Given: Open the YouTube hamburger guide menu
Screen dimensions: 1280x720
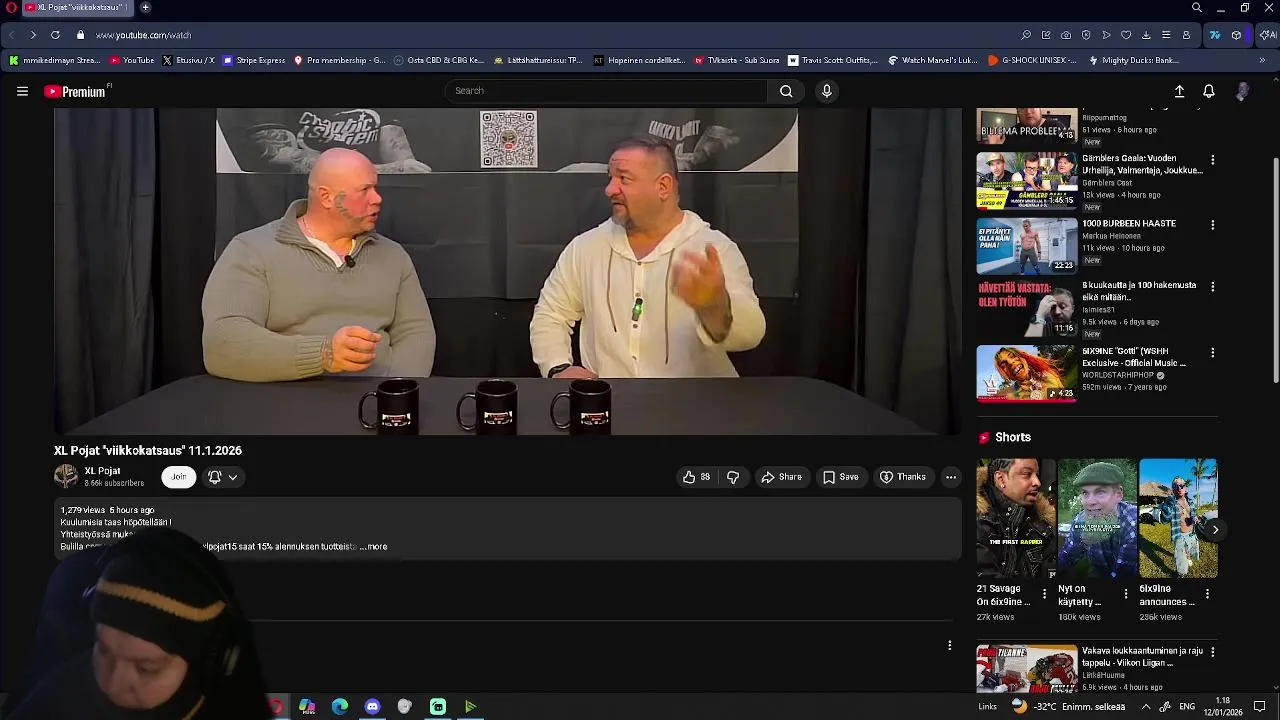Looking at the screenshot, I should coord(22,91).
